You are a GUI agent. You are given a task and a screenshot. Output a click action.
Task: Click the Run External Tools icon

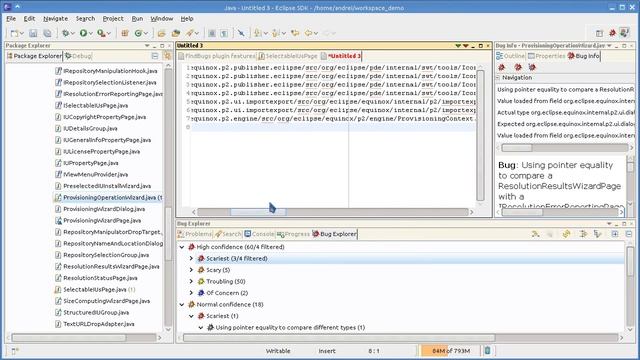101,33
